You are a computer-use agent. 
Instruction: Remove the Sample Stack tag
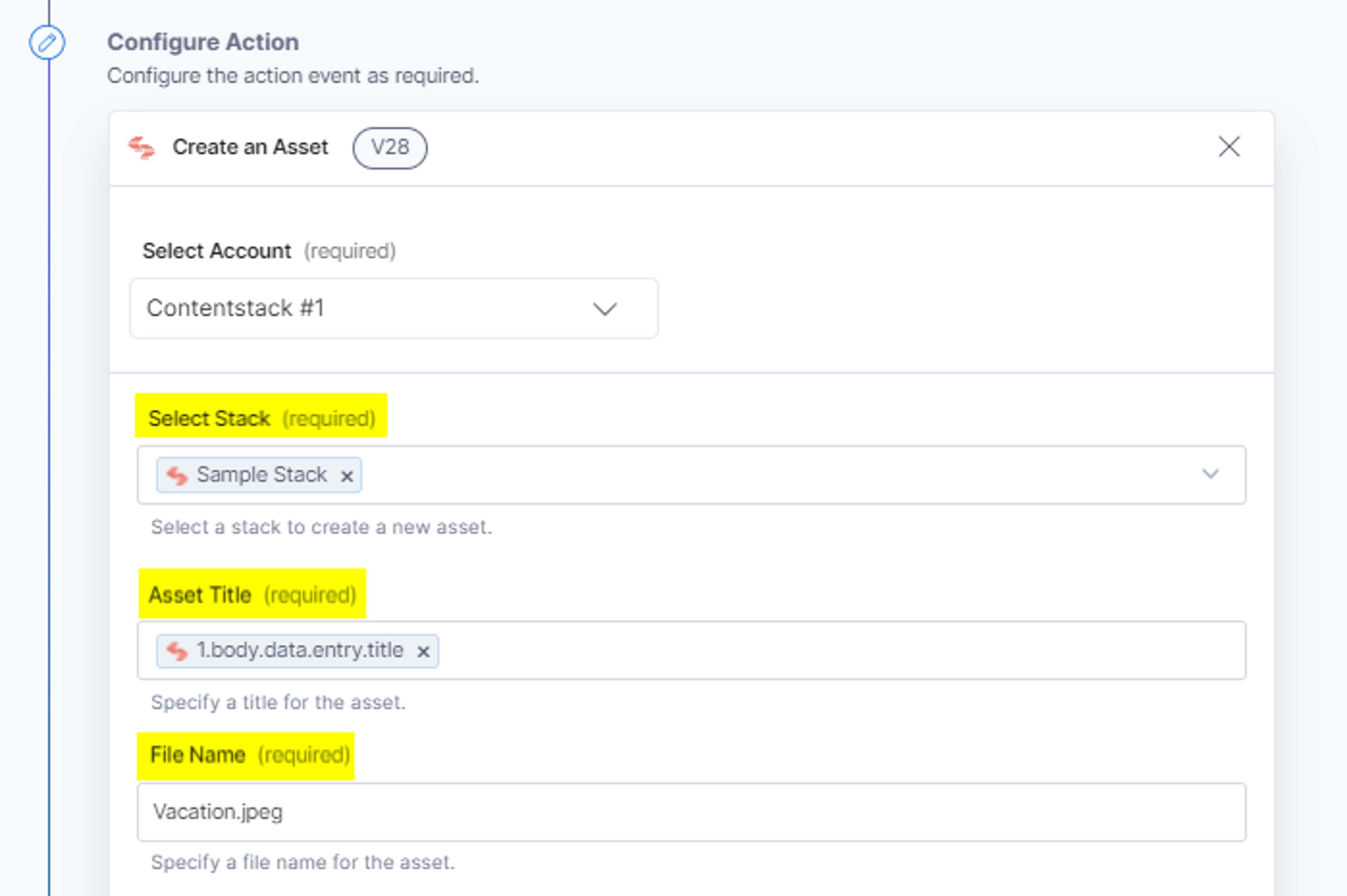347,476
